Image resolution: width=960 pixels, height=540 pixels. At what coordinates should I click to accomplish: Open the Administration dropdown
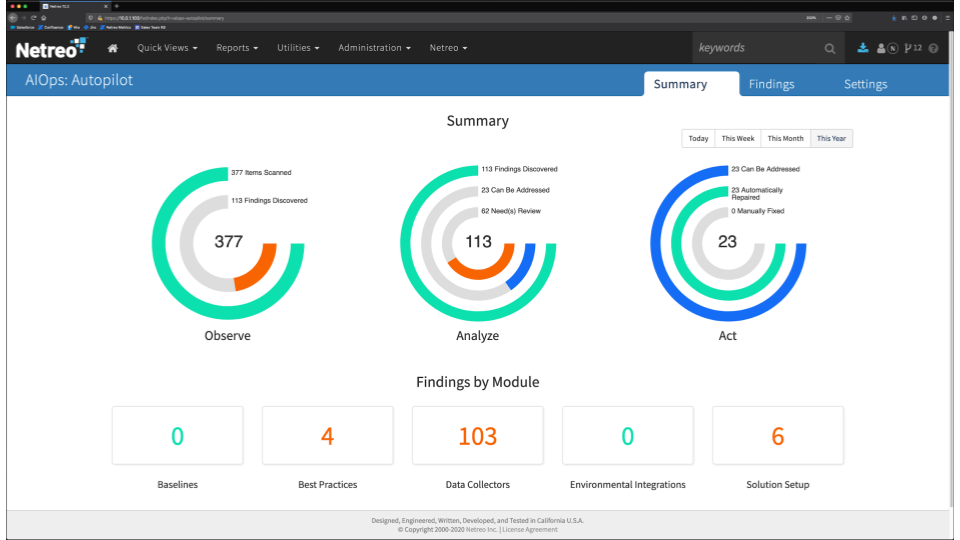[x=374, y=48]
